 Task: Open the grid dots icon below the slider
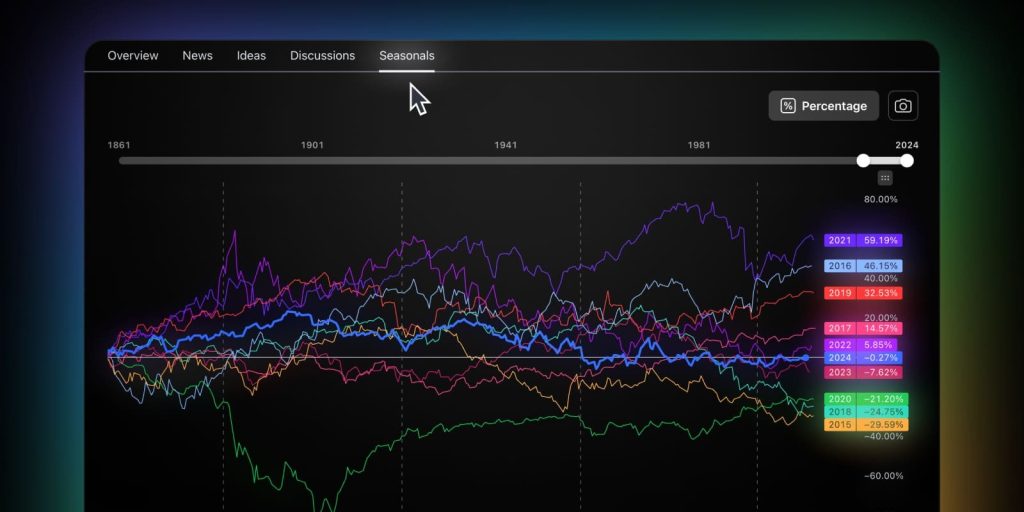tap(885, 178)
